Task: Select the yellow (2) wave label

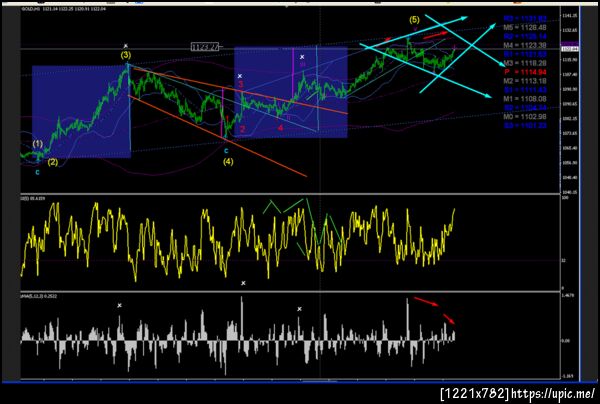Action: [x=52, y=162]
